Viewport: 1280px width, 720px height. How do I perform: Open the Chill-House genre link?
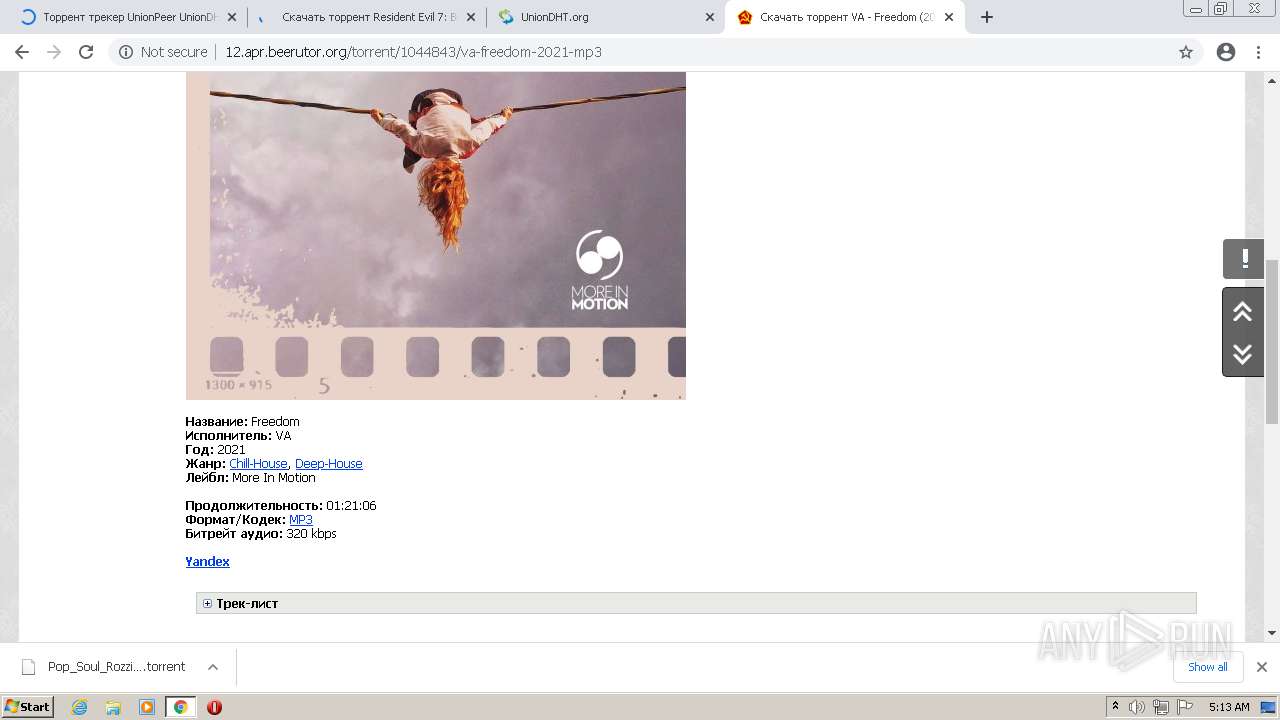258,464
